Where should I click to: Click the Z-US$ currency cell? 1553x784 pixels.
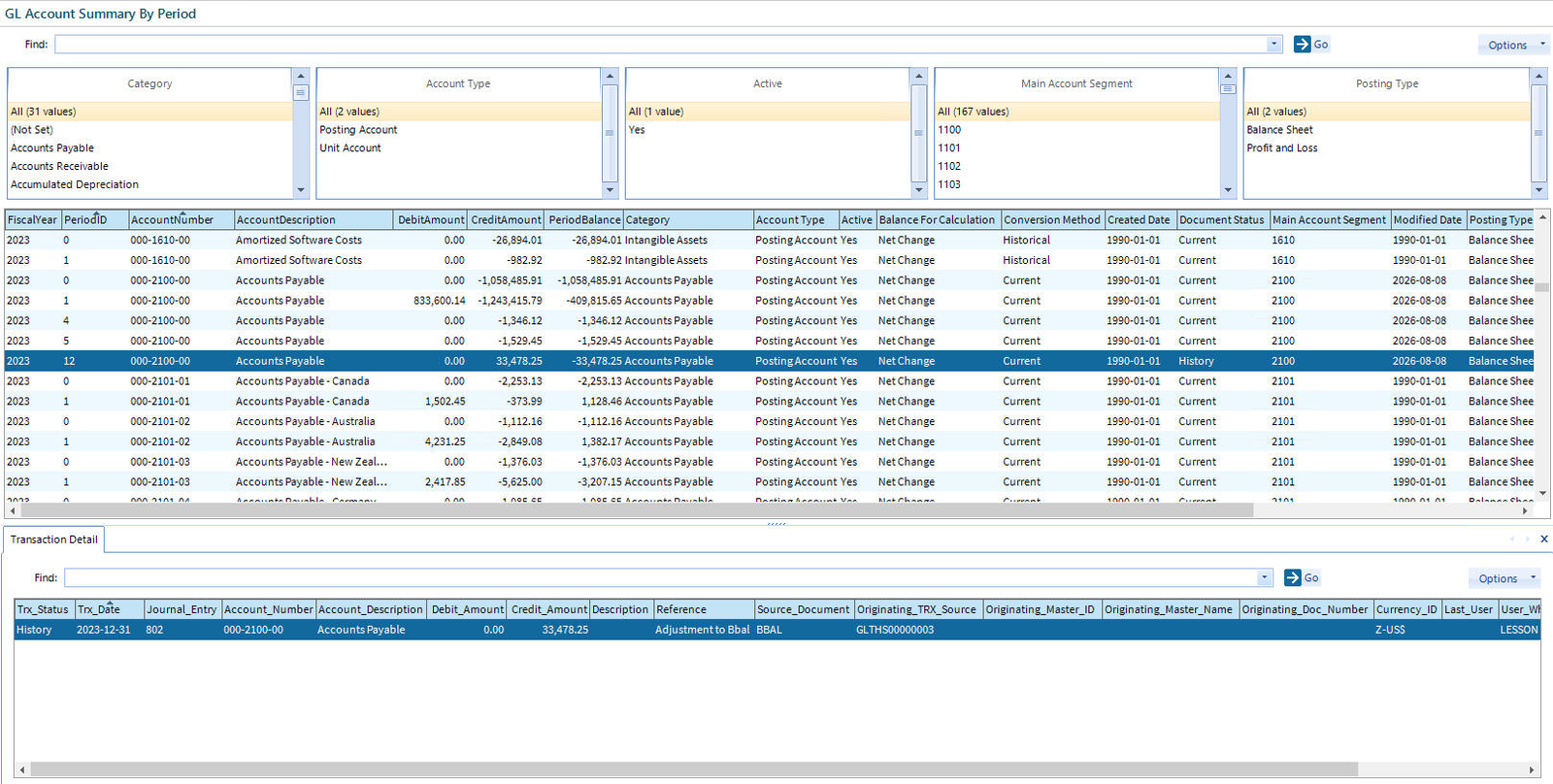click(x=1405, y=630)
